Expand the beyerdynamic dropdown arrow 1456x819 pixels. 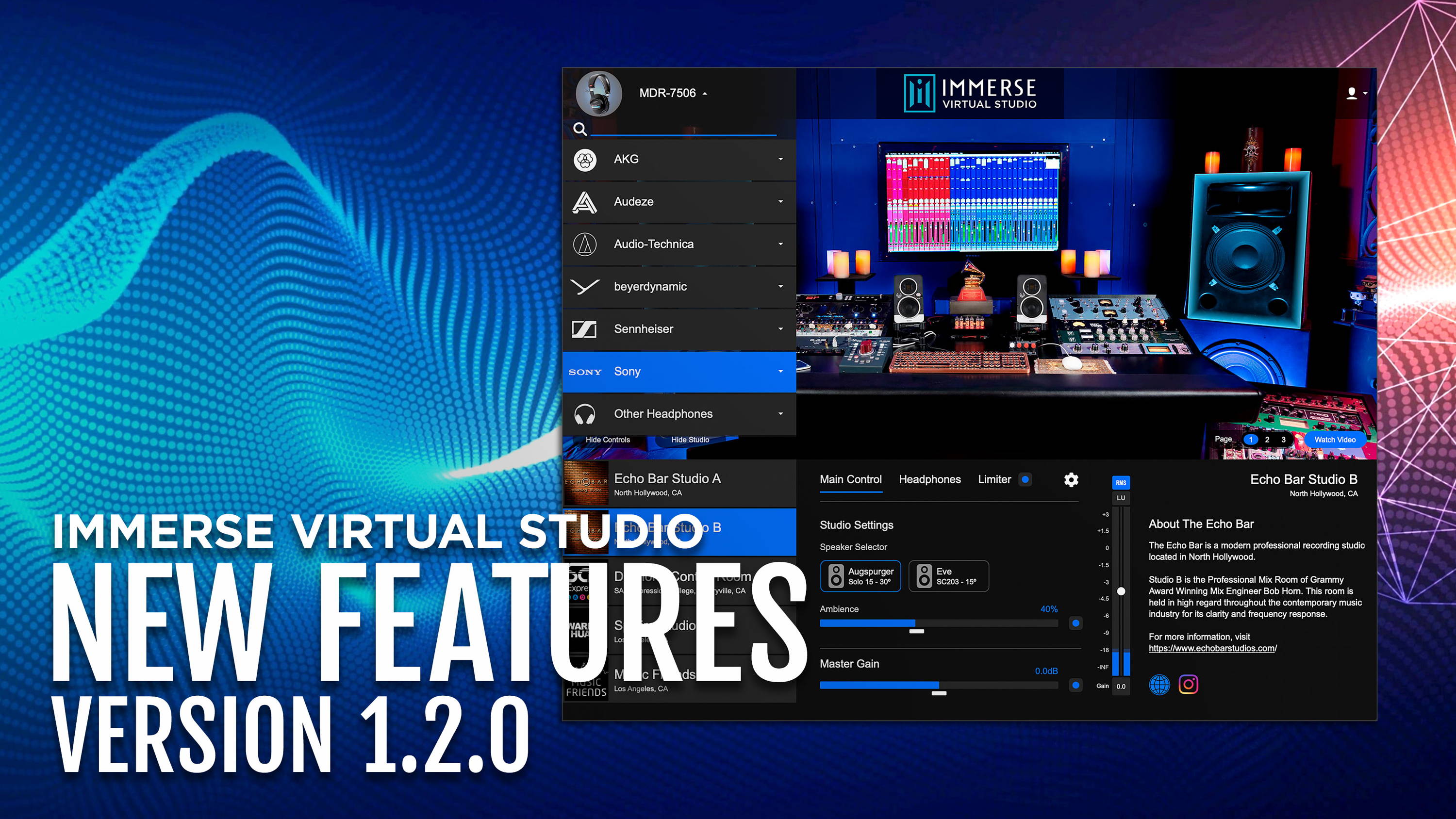780,287
